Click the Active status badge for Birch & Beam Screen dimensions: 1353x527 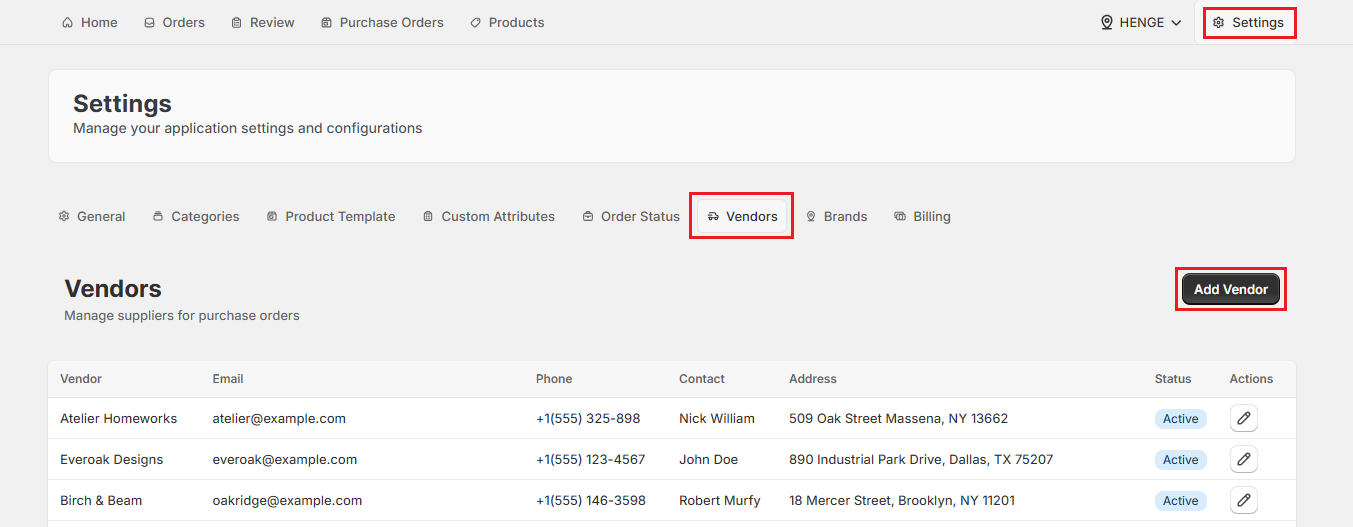[1180, 501]
